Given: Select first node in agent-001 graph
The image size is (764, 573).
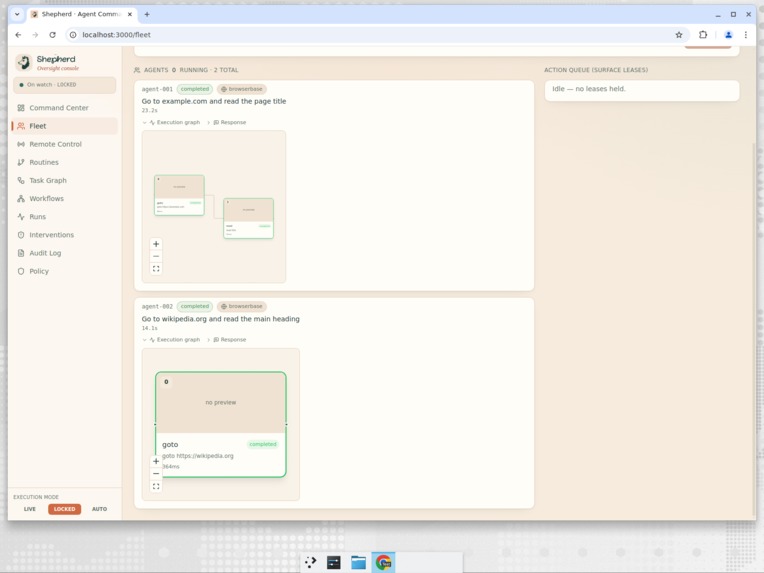Looking at the screenshot, I should (179, 195).
